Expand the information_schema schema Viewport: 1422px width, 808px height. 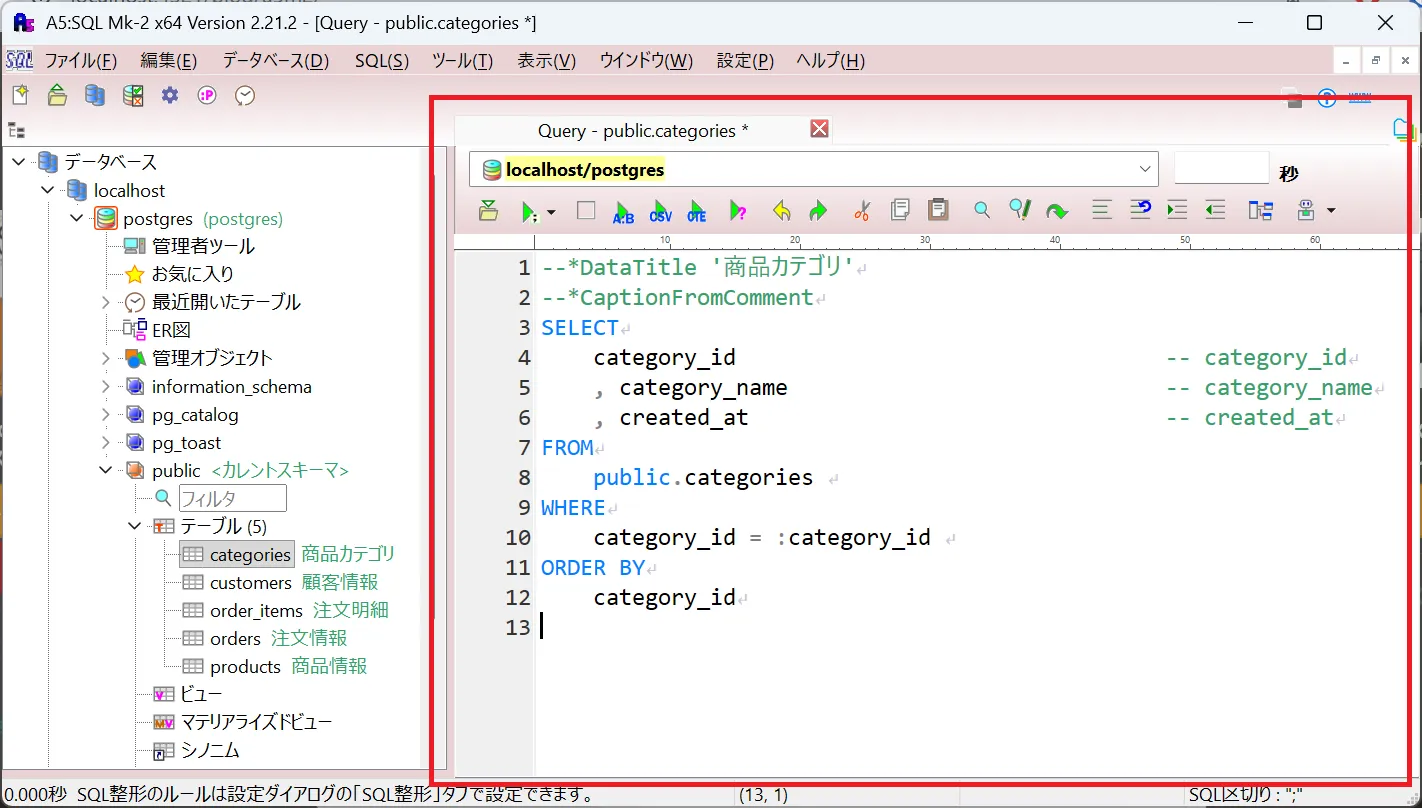click(x=106, y=386)
